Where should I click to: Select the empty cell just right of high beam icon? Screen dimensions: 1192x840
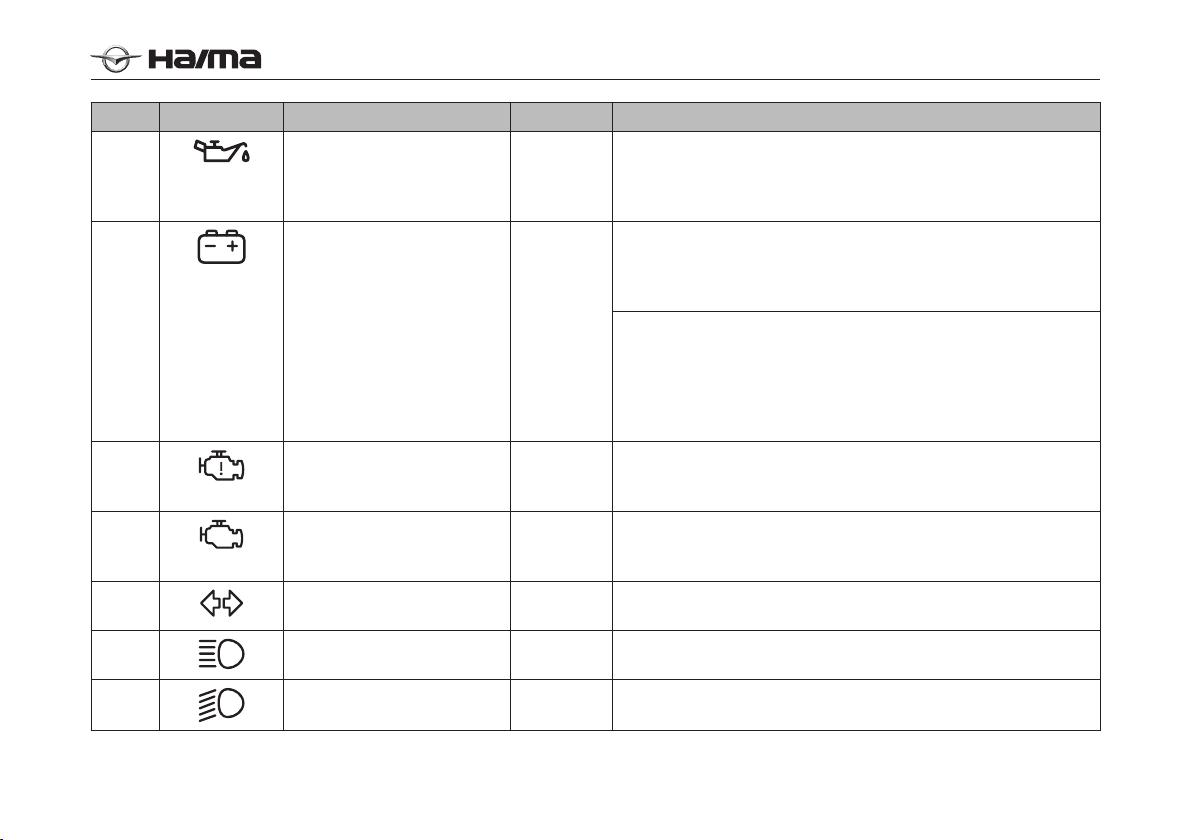[397, 655]
